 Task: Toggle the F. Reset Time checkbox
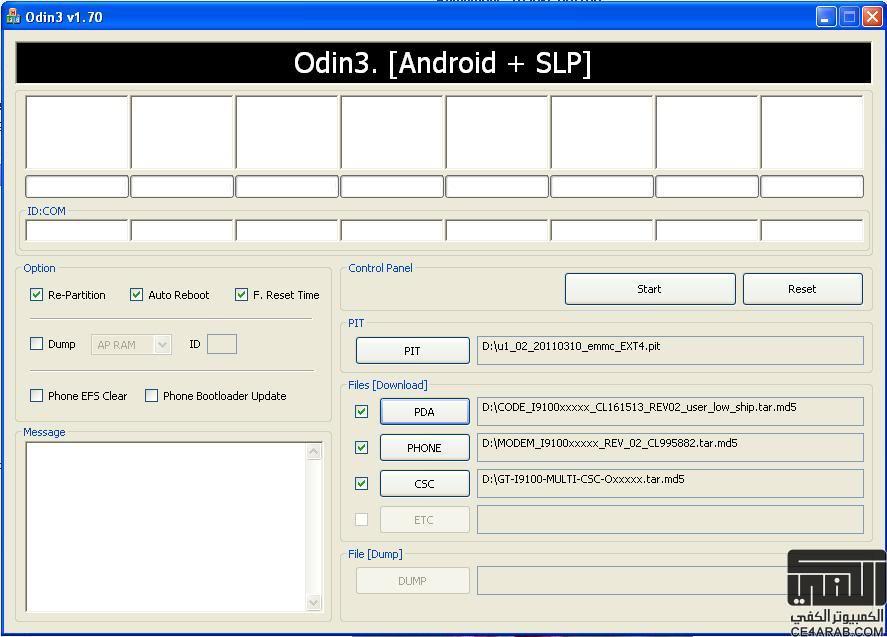242,295
